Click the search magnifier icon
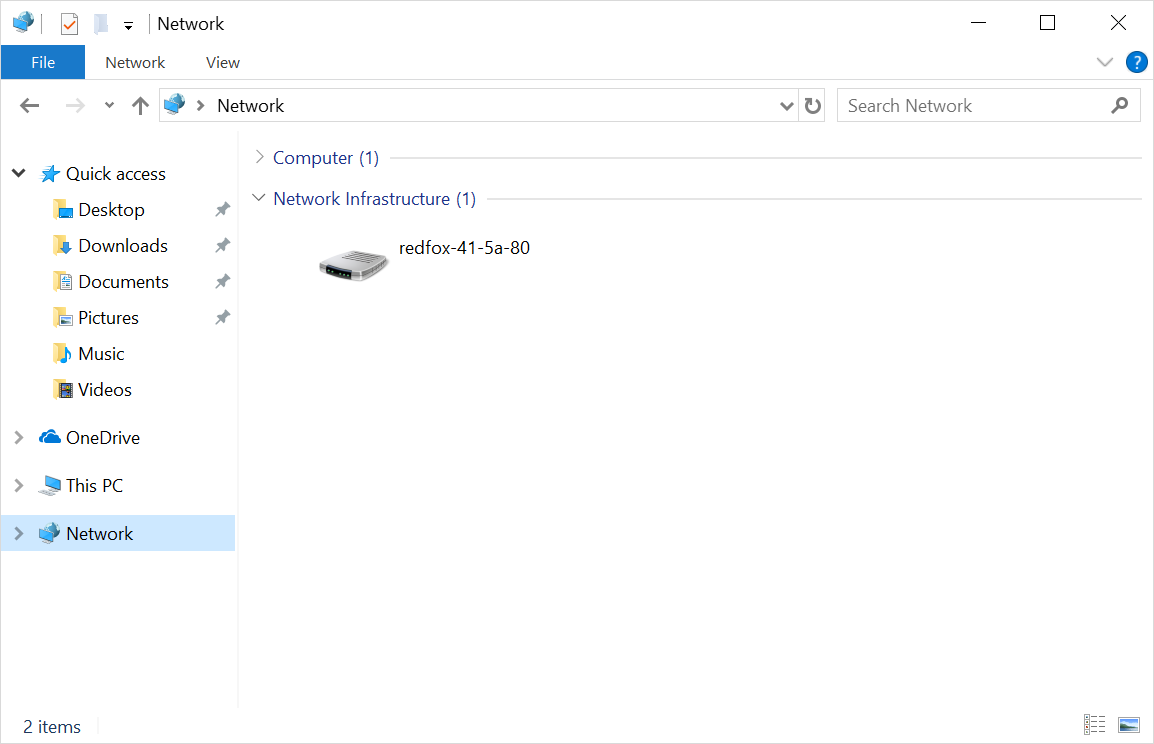Viewport: 1154px width, 744px height. 1119,106
